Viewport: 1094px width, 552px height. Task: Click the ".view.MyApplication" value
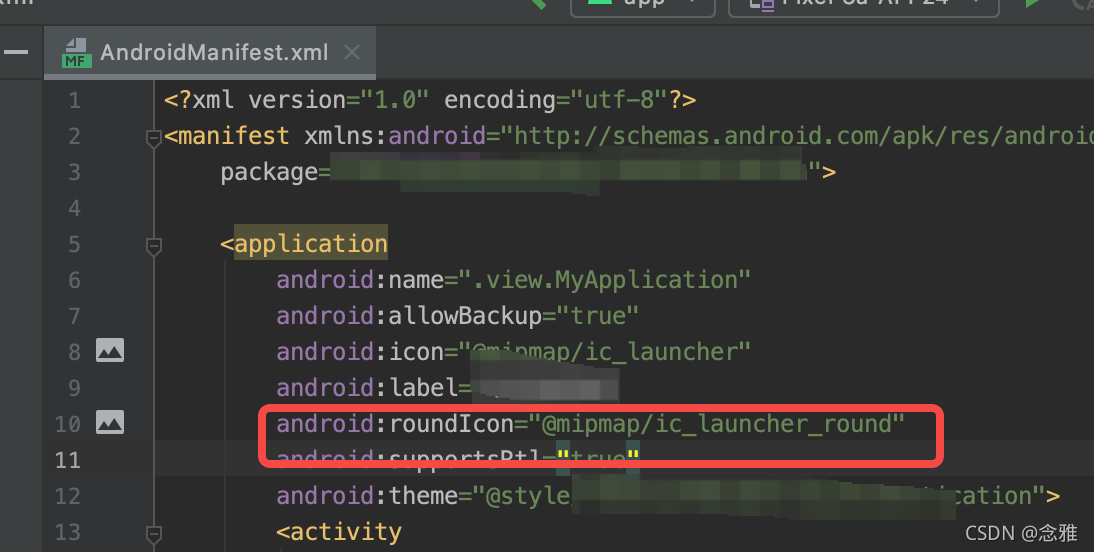click(x=604, y=280)
